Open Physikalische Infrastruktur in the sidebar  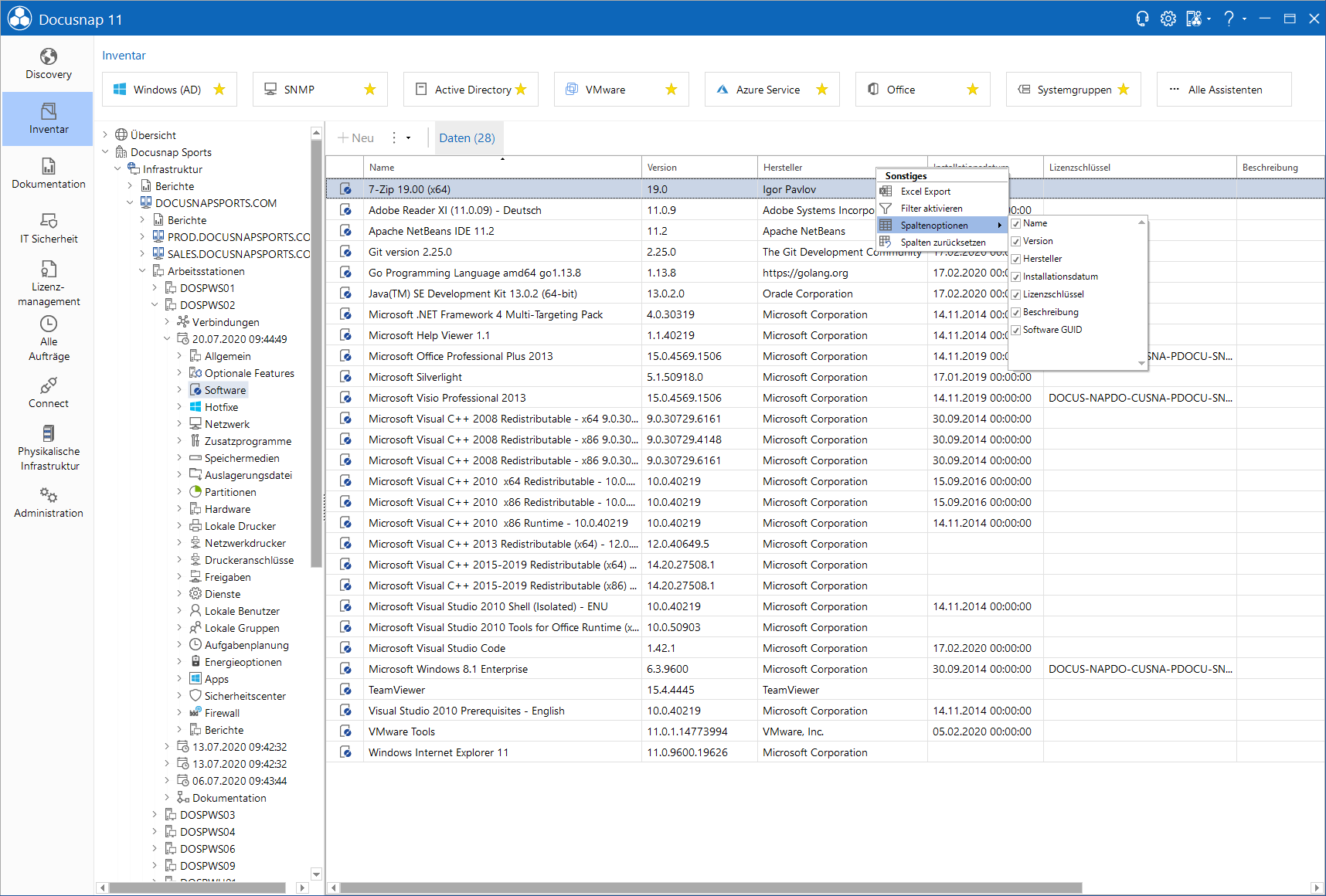point(48,447)
